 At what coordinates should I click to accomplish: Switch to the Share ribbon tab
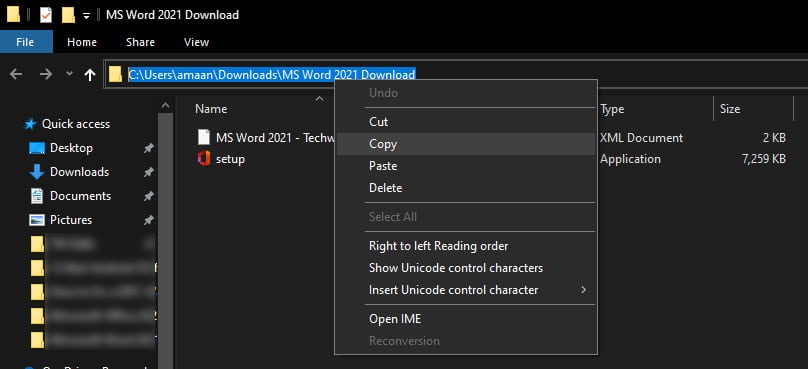click(x=140, y=42)
